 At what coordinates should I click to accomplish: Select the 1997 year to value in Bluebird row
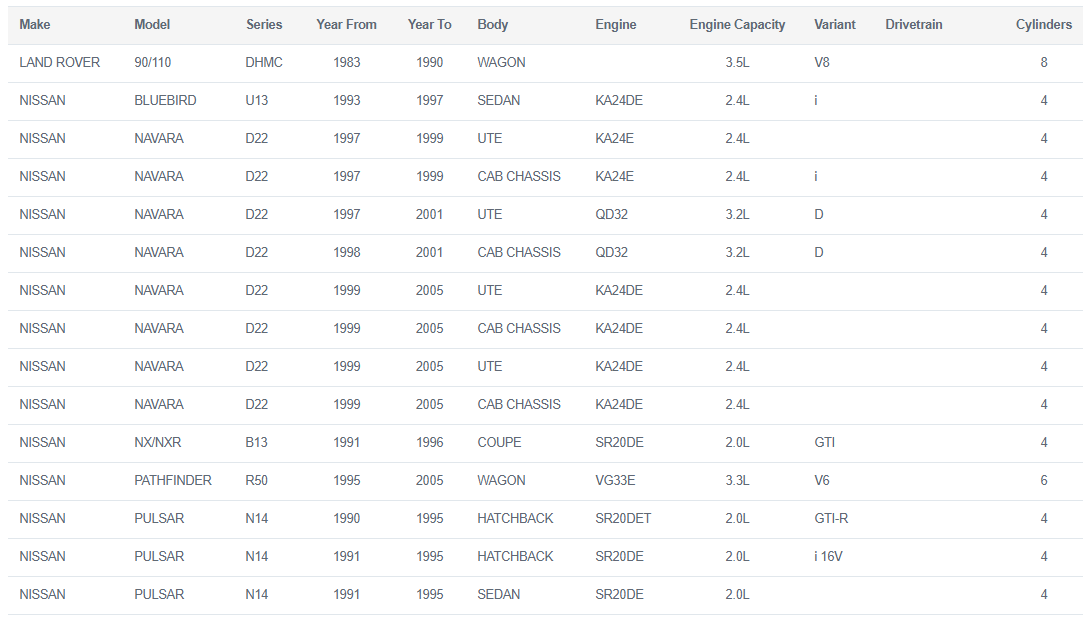430,100
